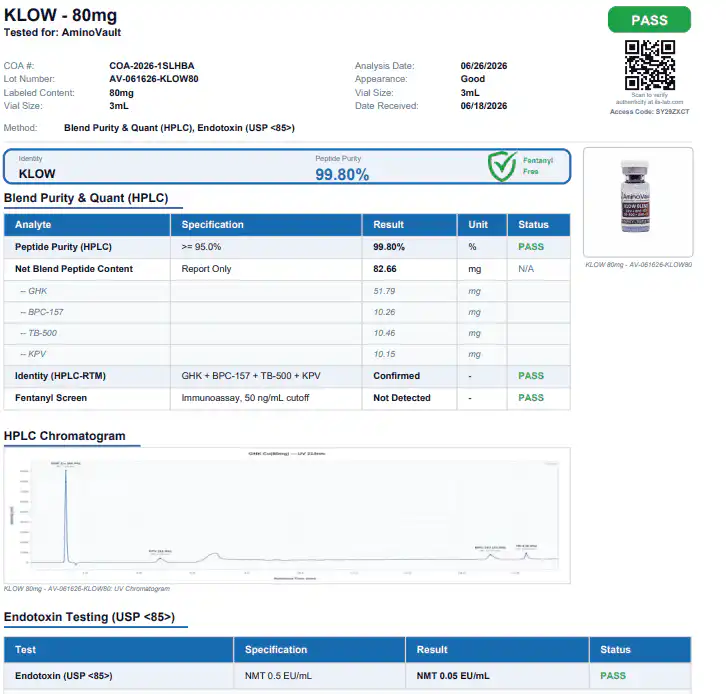Click the large 99.80% Peptide Purity value
The height and width of the screenshot is (694, 726).
342,175
